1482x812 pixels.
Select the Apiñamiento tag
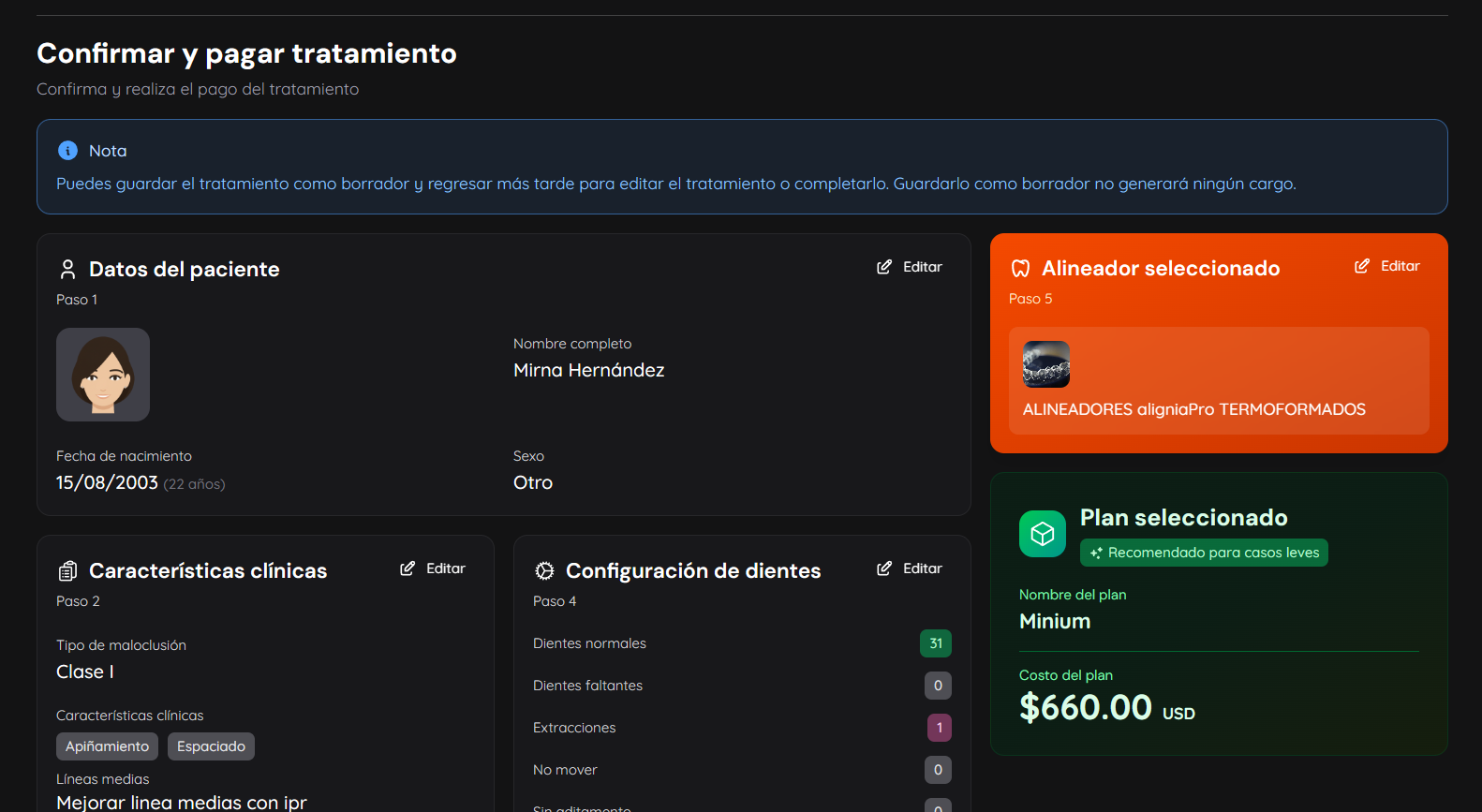tap(107, 746)
